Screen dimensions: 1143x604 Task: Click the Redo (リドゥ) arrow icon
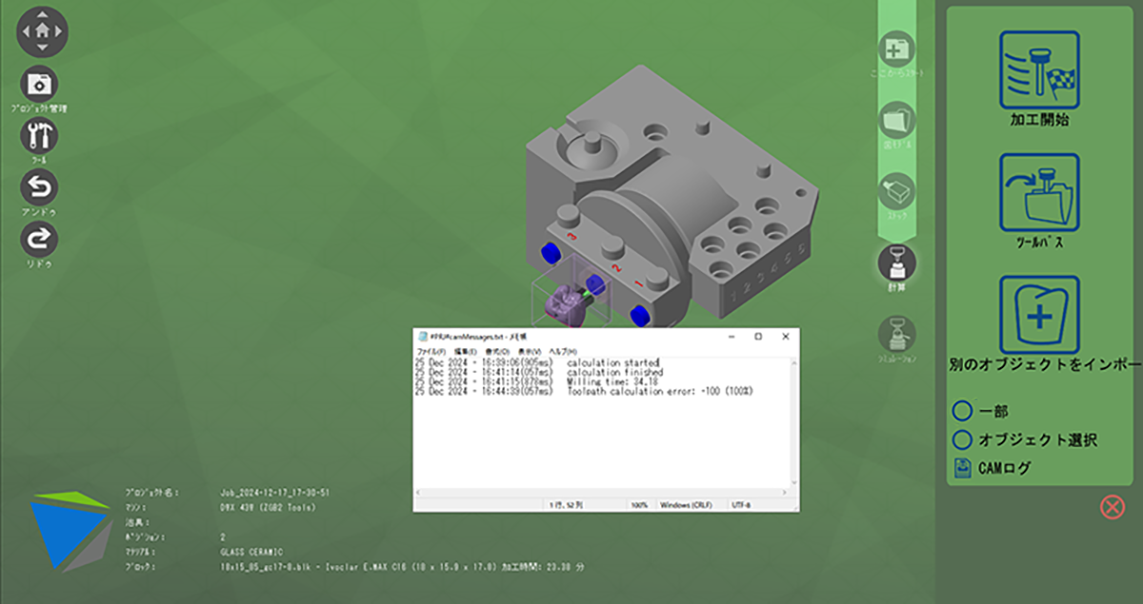tap(39, 240)
